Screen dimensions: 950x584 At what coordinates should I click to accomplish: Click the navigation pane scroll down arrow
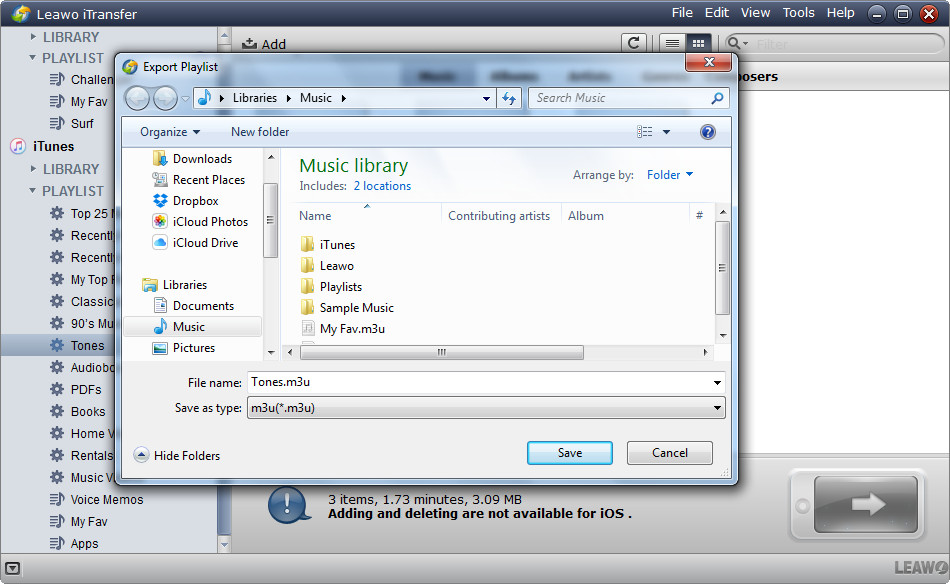point(271,353)
